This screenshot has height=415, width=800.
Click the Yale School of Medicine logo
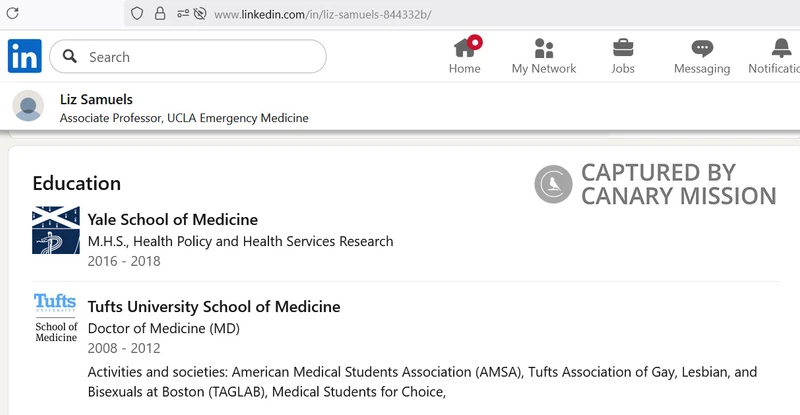(x=56, y=230)
